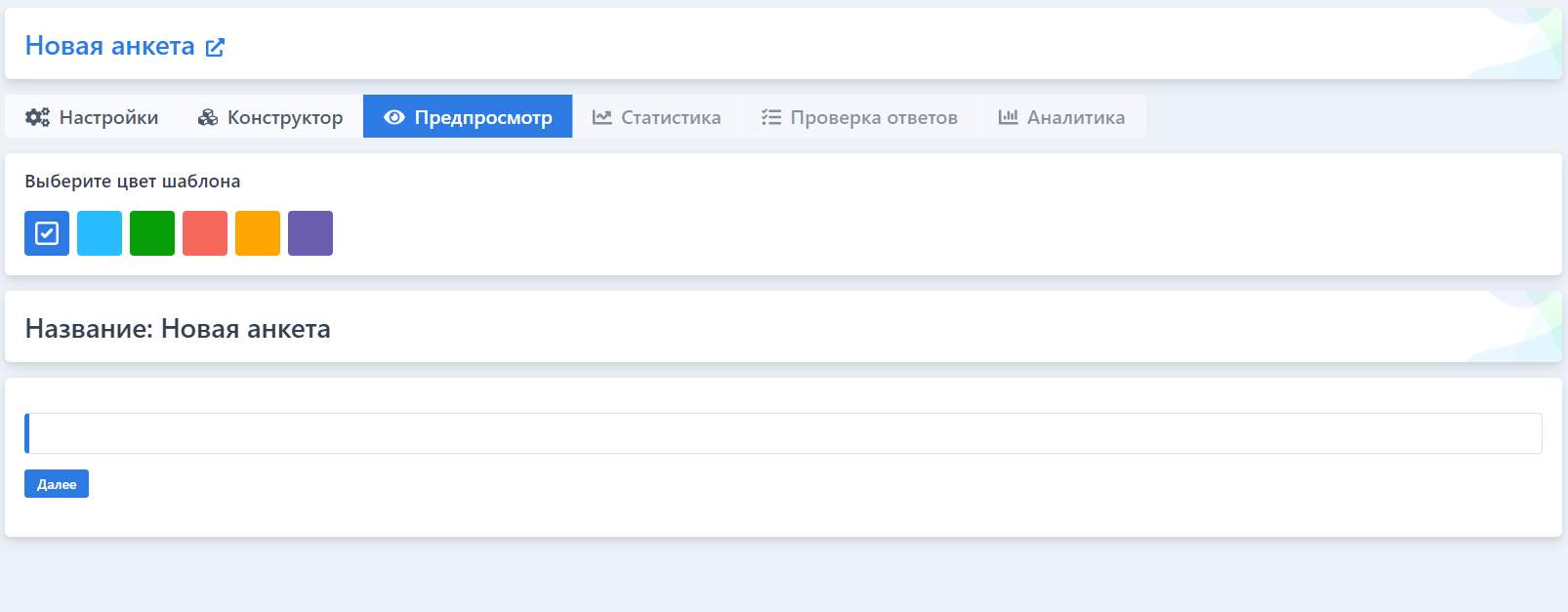Choose the green template color
This screenshot has width=1568, height=612.
tap(152, 233)
